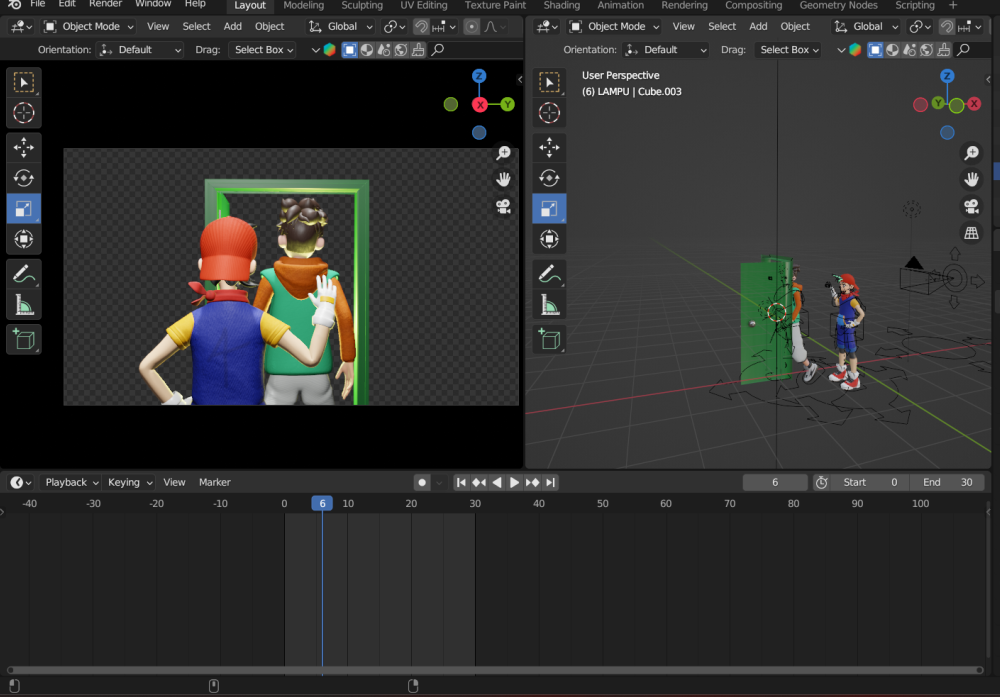Select the Annotate tool in right viewport
Viewport: 1000px width, 697px height.
[x=549, y=274]
